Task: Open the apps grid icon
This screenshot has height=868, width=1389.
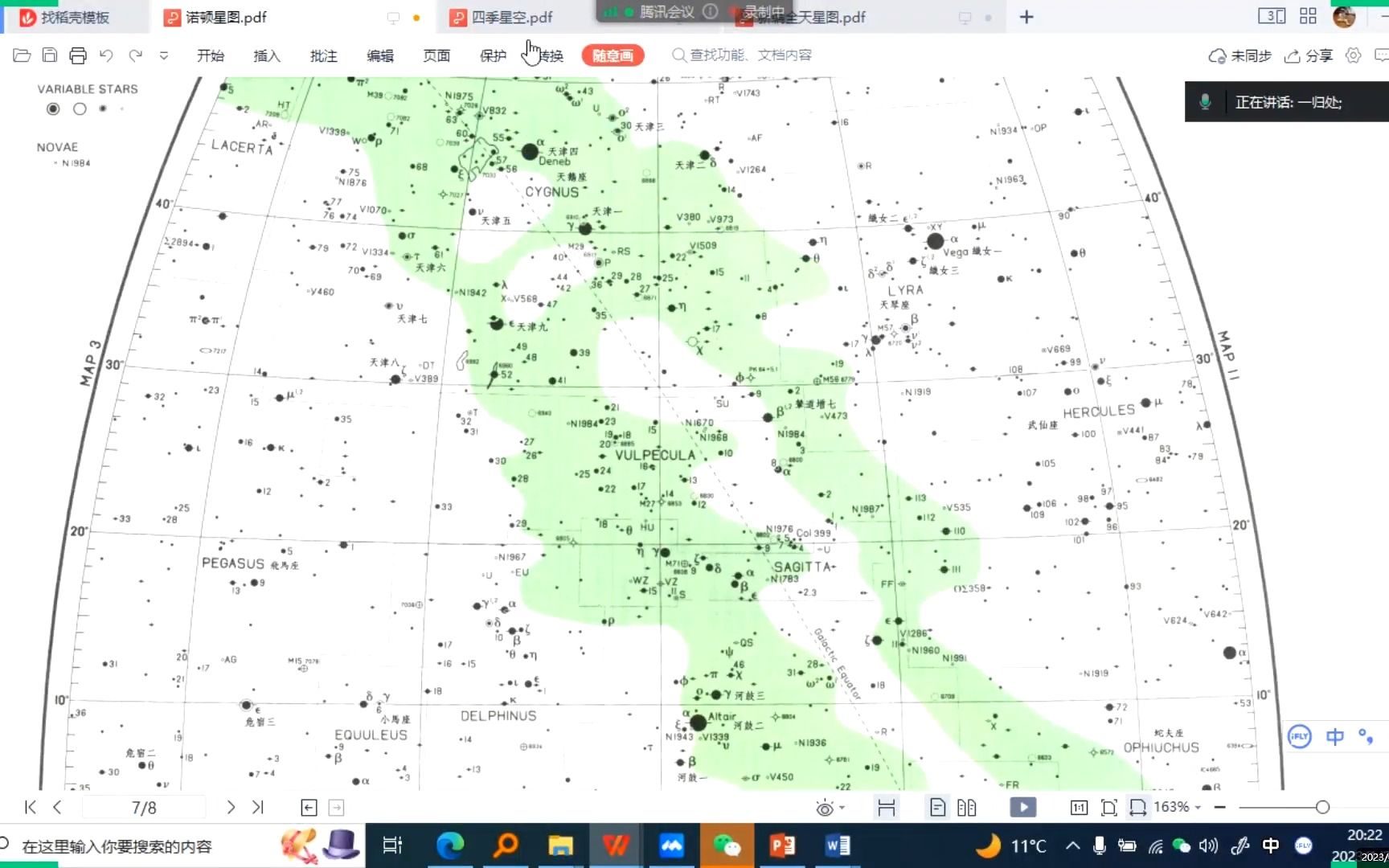Action: coord(1308,16)
